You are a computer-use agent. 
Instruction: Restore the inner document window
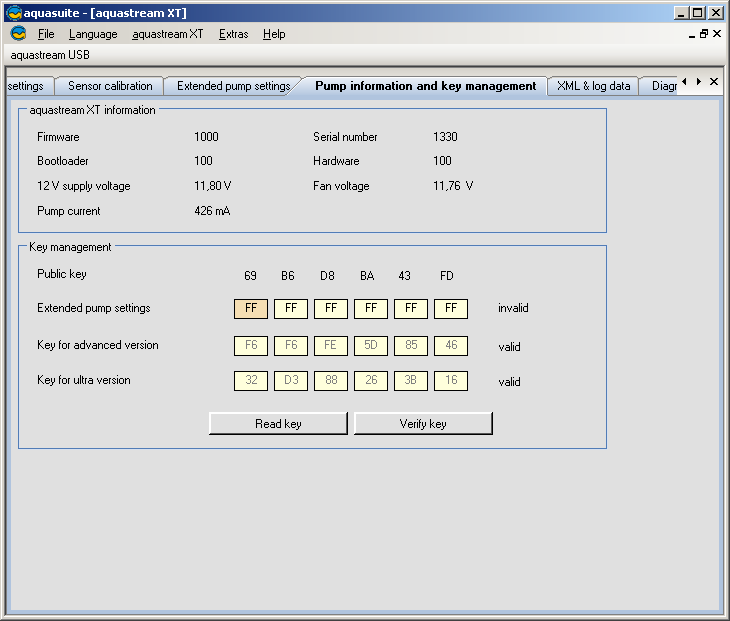(x=704, y=34)
